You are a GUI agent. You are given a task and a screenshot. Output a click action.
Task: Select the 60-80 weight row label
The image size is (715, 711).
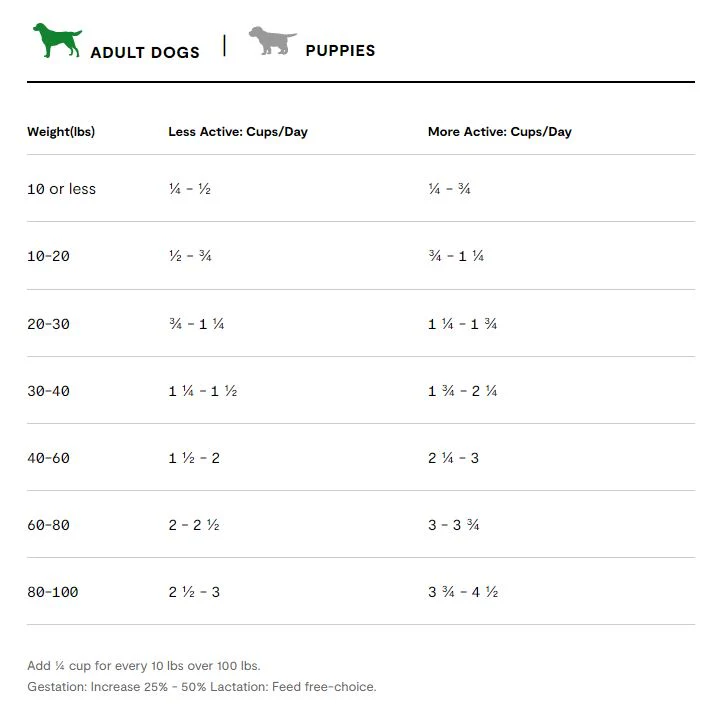pos(48,525)
